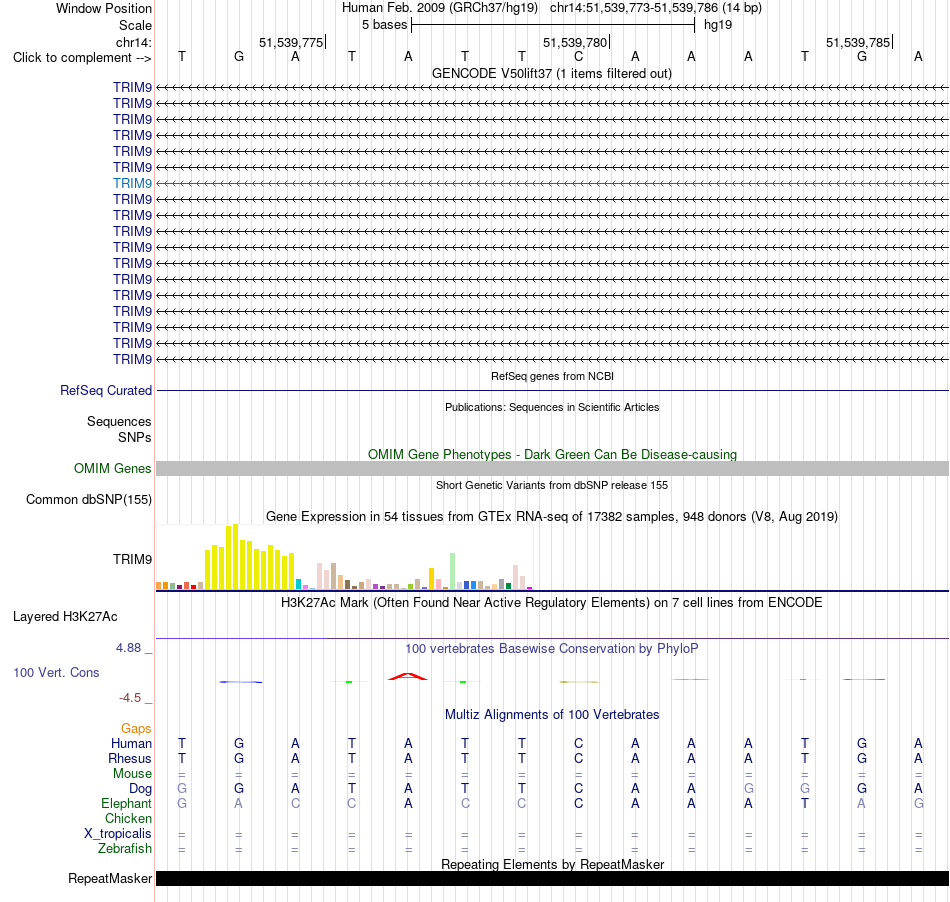This screenshot has height=902, width=950.
Task: Click the 4.88 PhyloP upper range value
Action: click(128, 648)
